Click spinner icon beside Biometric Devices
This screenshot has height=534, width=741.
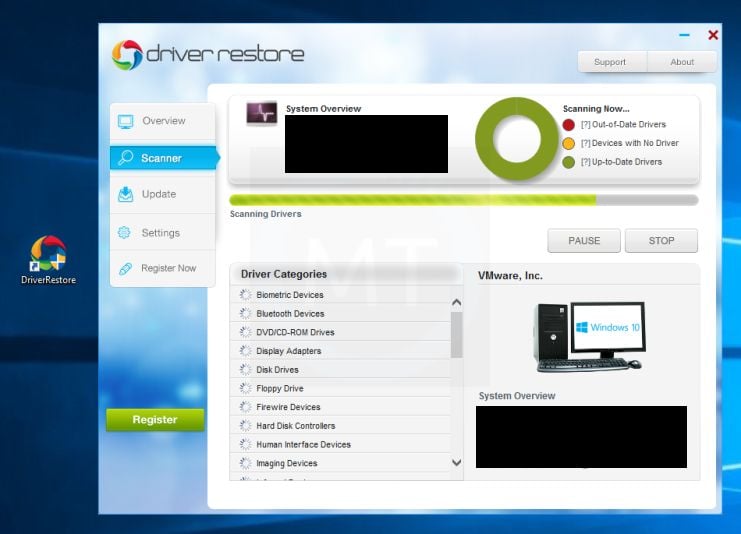click(x=245, y=295)
